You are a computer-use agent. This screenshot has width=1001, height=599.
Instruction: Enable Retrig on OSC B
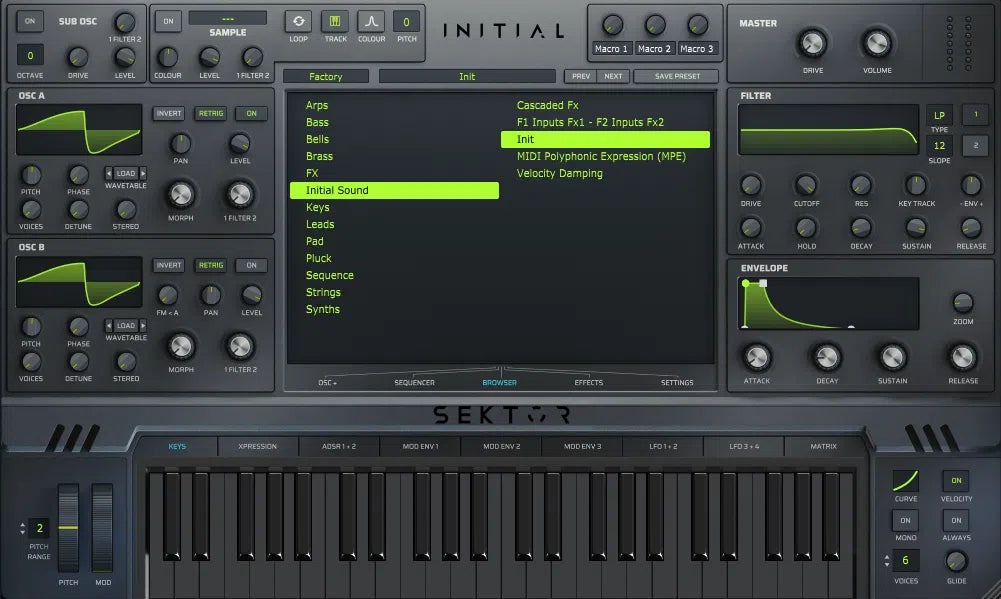click(x=210, y=265)
